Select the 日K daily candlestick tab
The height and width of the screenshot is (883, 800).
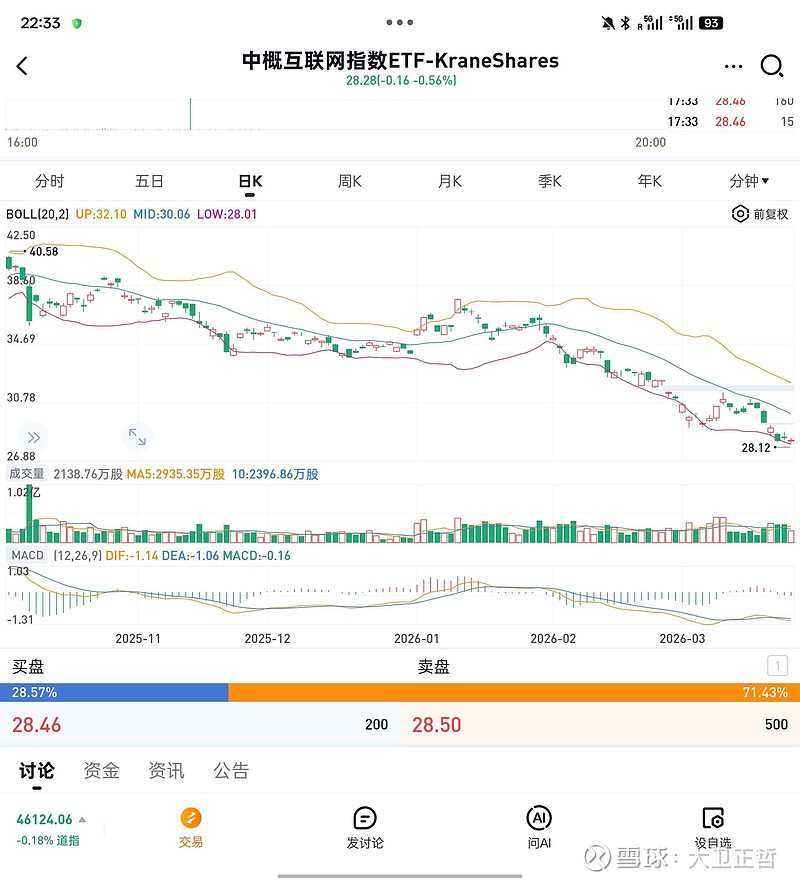250,181
